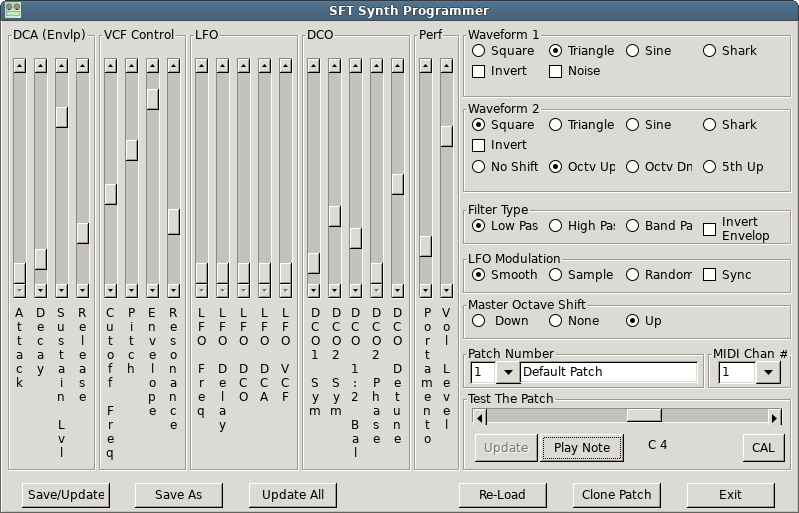Screen dimensions: 799x513
Task: Click the down arrow below the Release slider
Action: point(82,290)
